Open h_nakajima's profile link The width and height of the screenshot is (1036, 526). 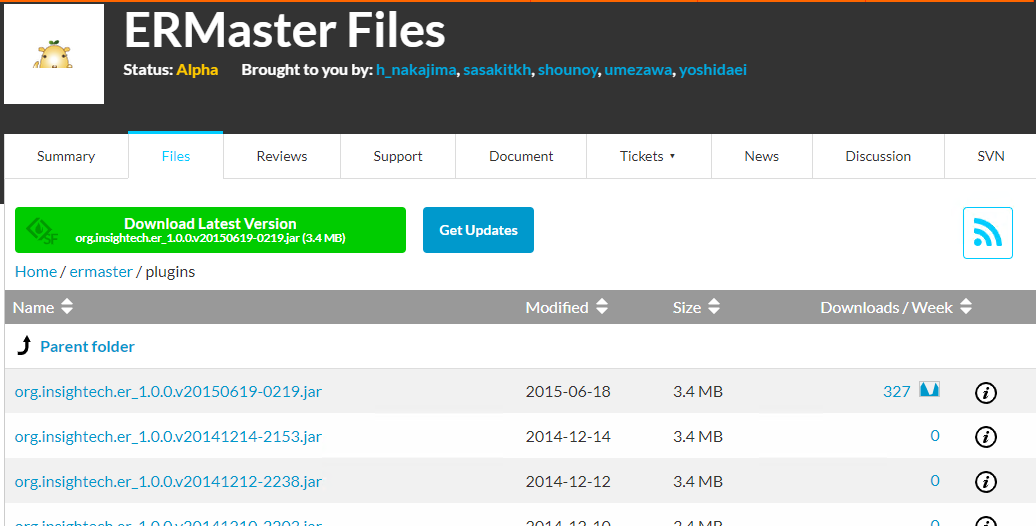tap(416, 70)
